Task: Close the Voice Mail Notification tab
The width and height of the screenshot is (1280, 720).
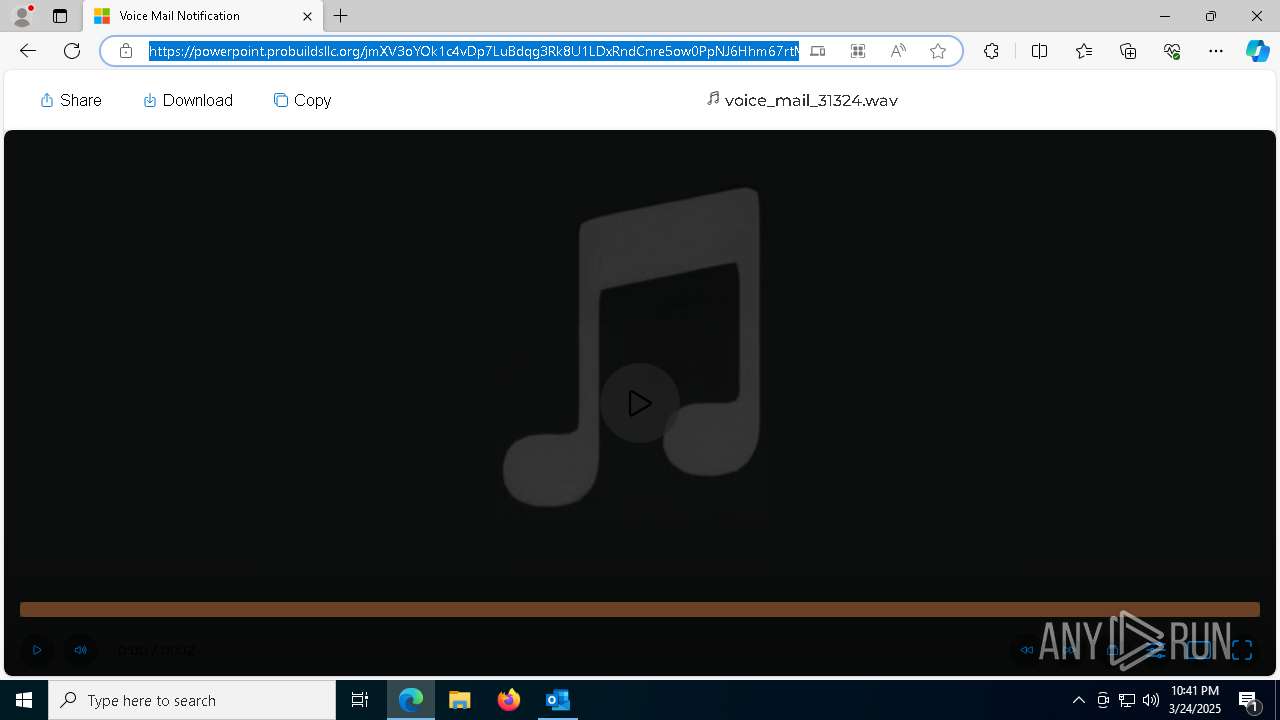Action: click(307, 16)
